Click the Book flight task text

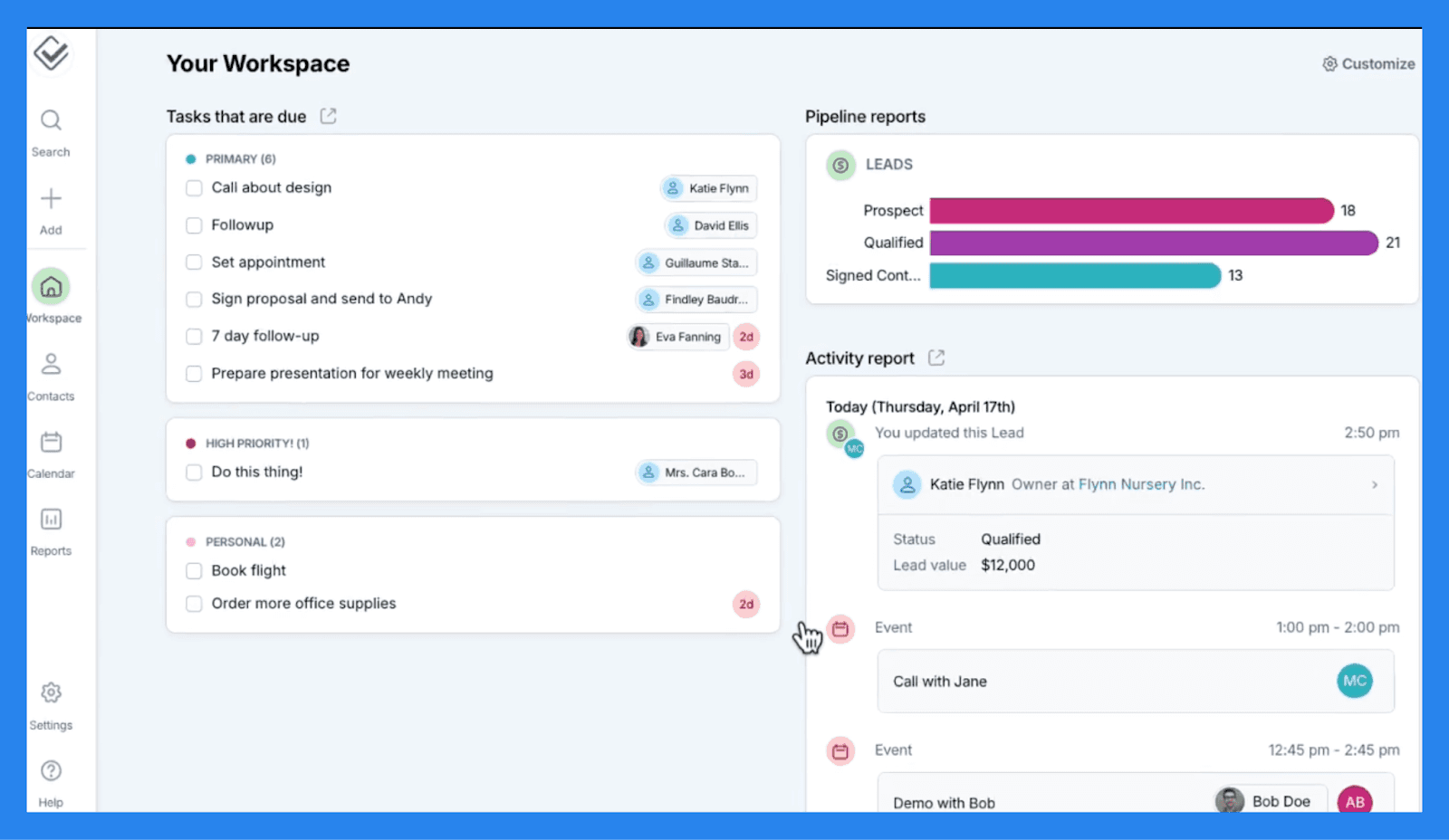(248, 570)
